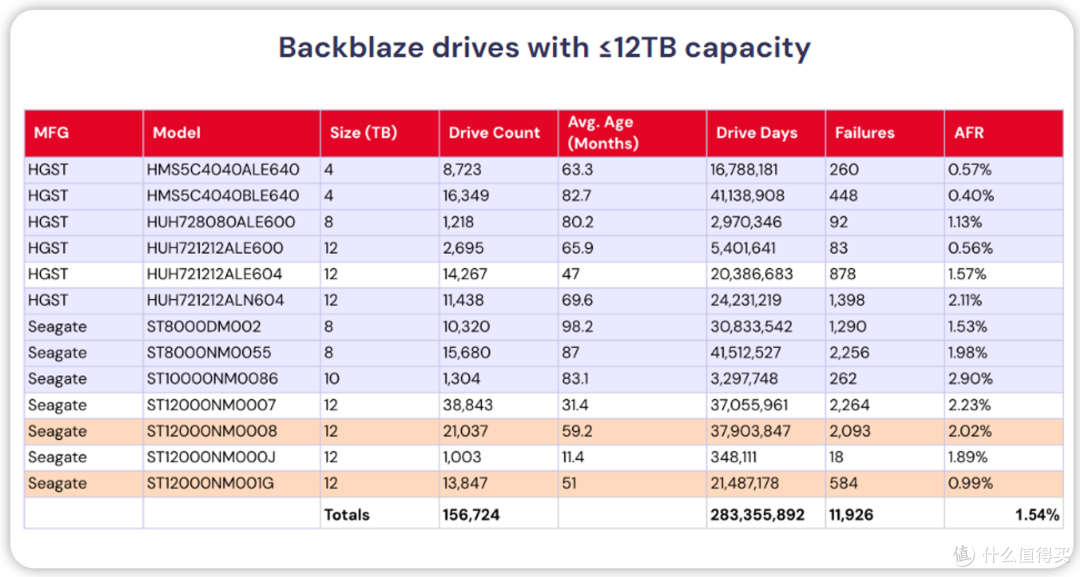The height and width of the screenshot is (577, 1080).
Task: Click AFR value 0.99%
Action: [970, 483]
